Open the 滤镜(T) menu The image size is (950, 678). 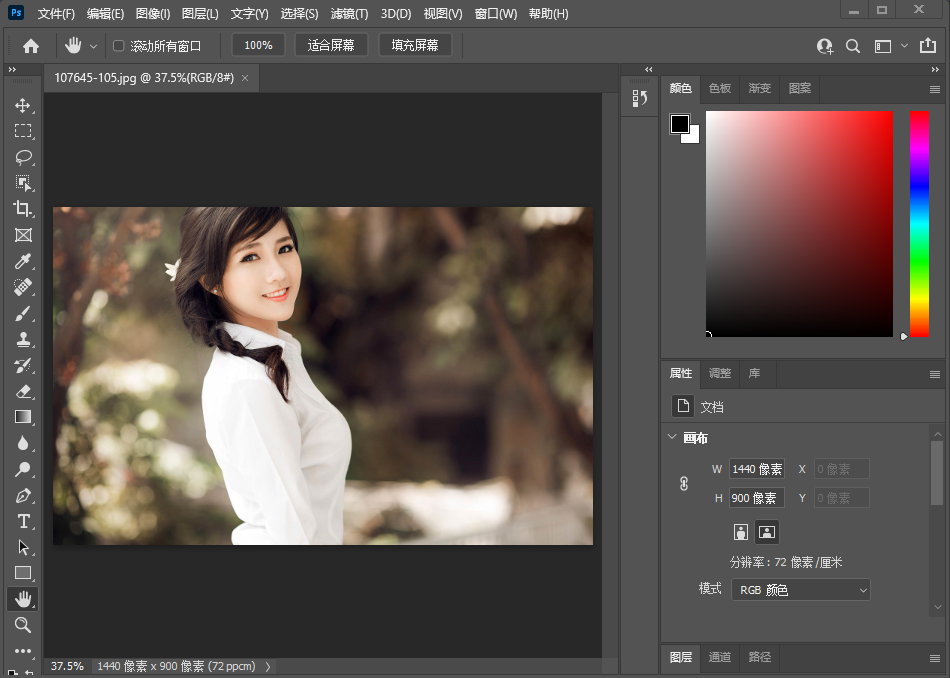[x=348, y=14]
